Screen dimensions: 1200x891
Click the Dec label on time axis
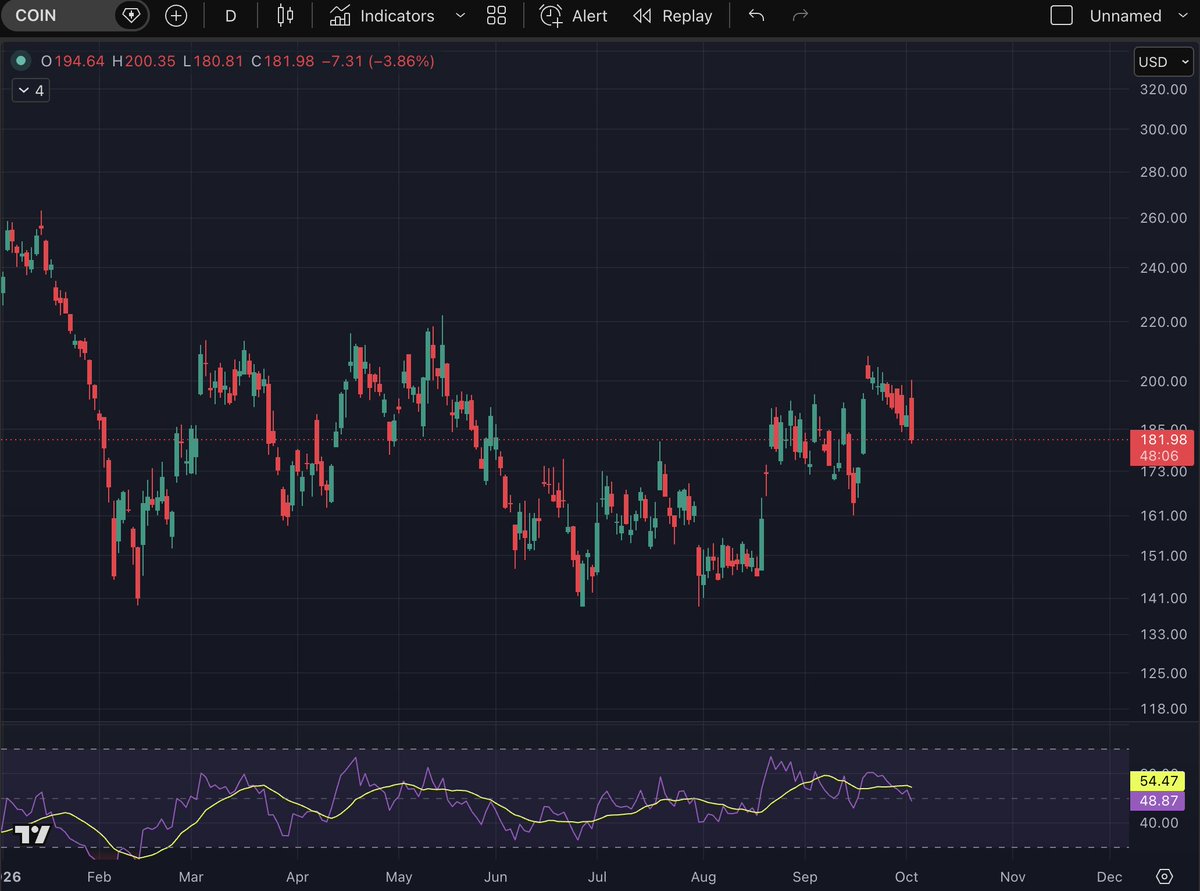1108,877
